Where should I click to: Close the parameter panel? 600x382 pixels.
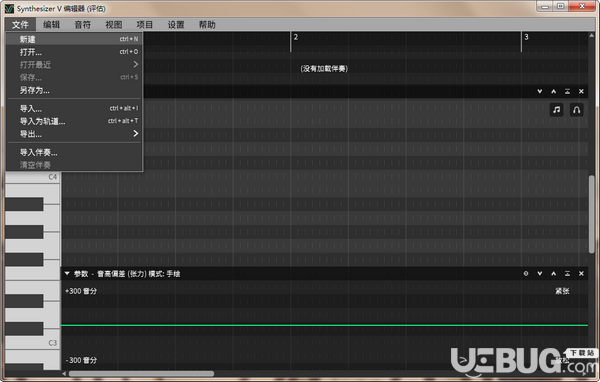pyautogui.click(x=581, y=273)
